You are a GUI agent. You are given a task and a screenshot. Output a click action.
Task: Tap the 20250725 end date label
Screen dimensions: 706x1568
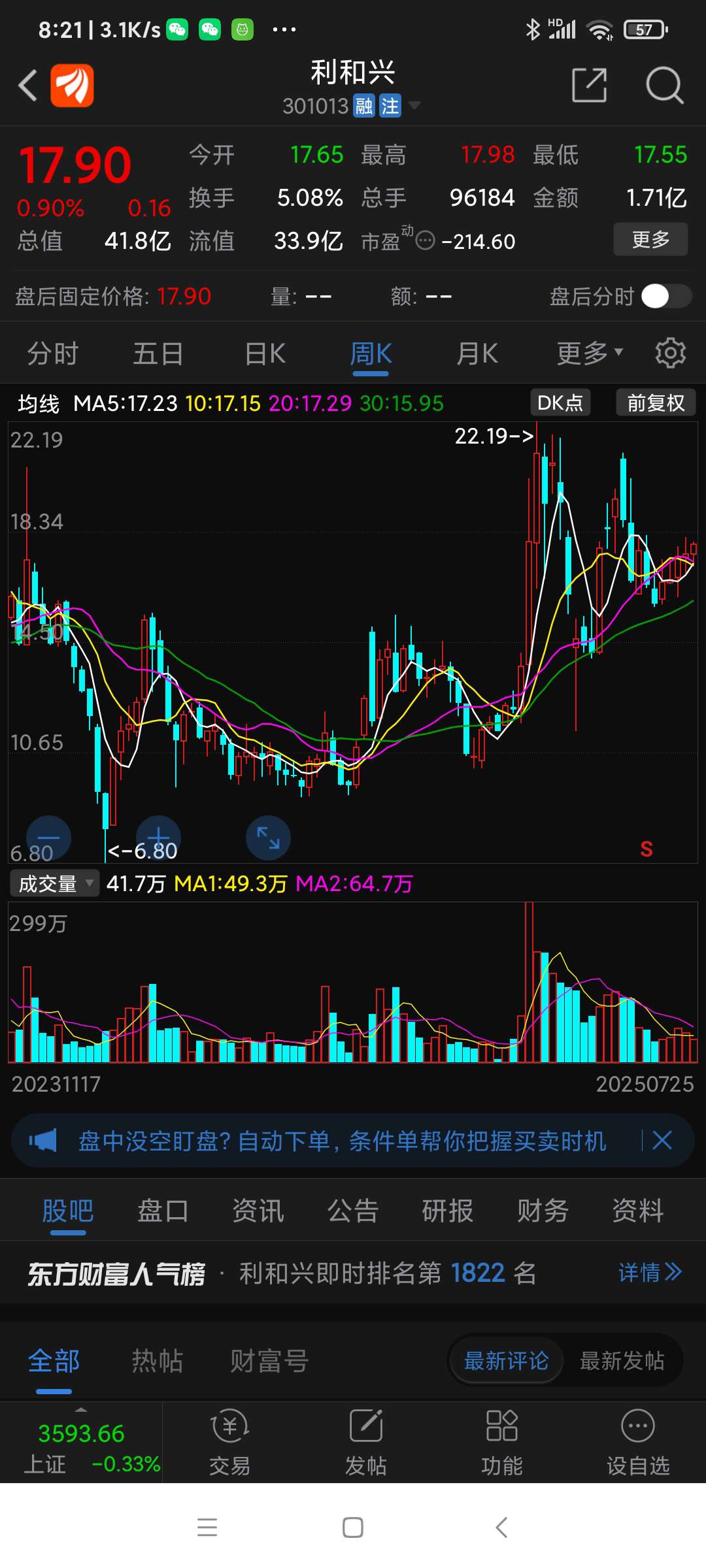[645, 1085]
